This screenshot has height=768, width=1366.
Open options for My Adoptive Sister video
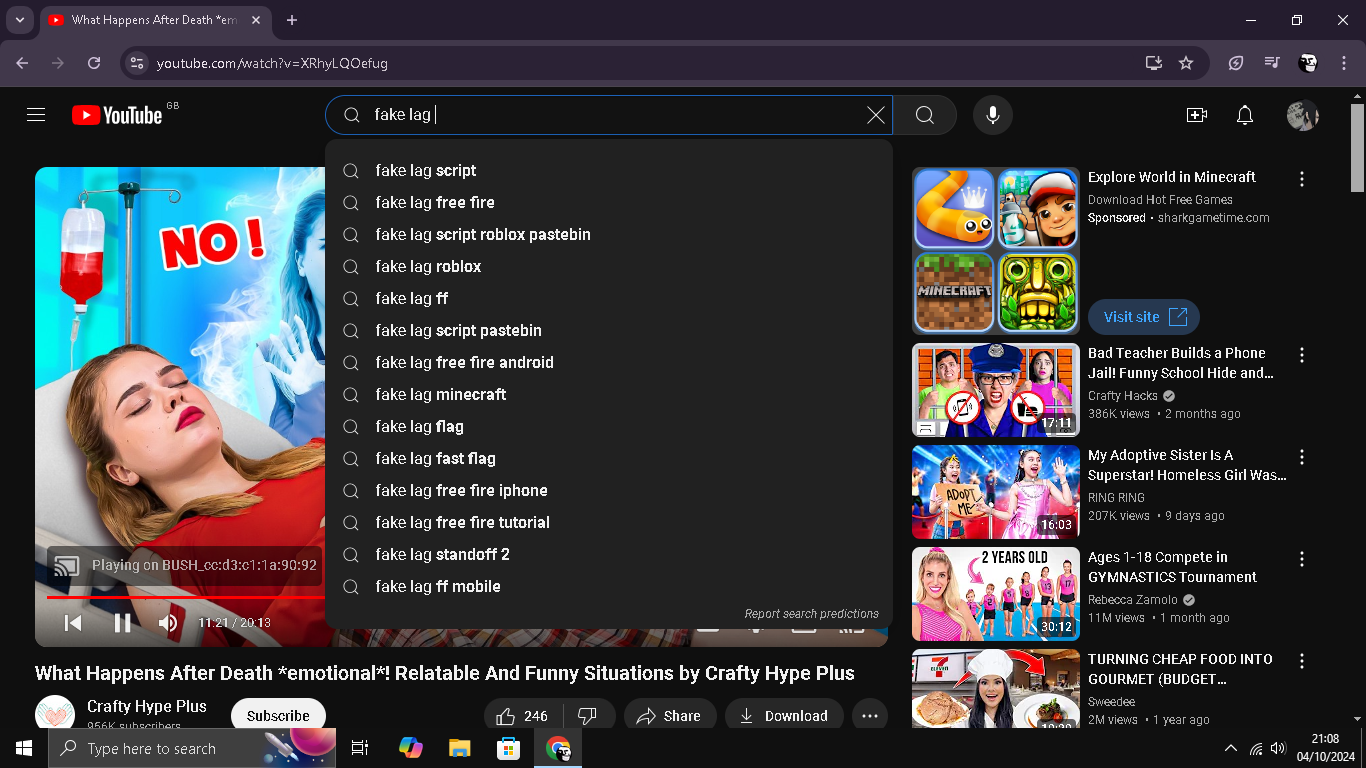pos(1302,457)
